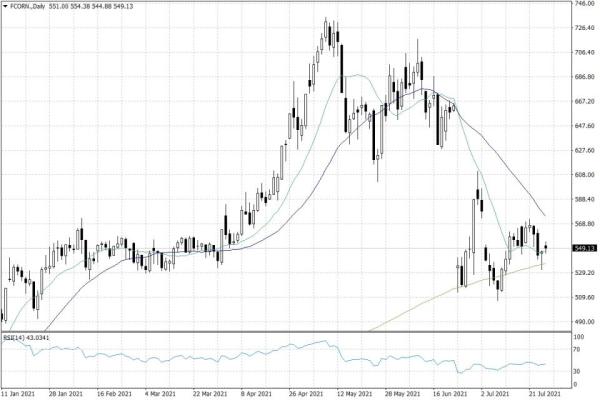Click the 746.00 price scale label
Screen dimensions: 600x400
[x=584, y=4]
